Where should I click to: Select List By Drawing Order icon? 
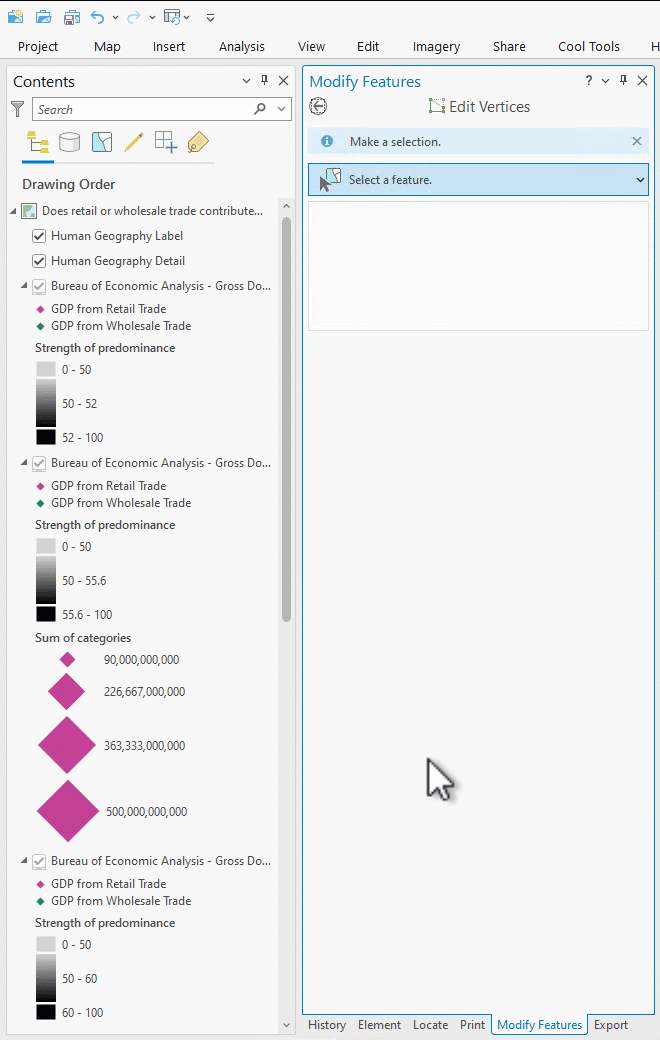38,142
